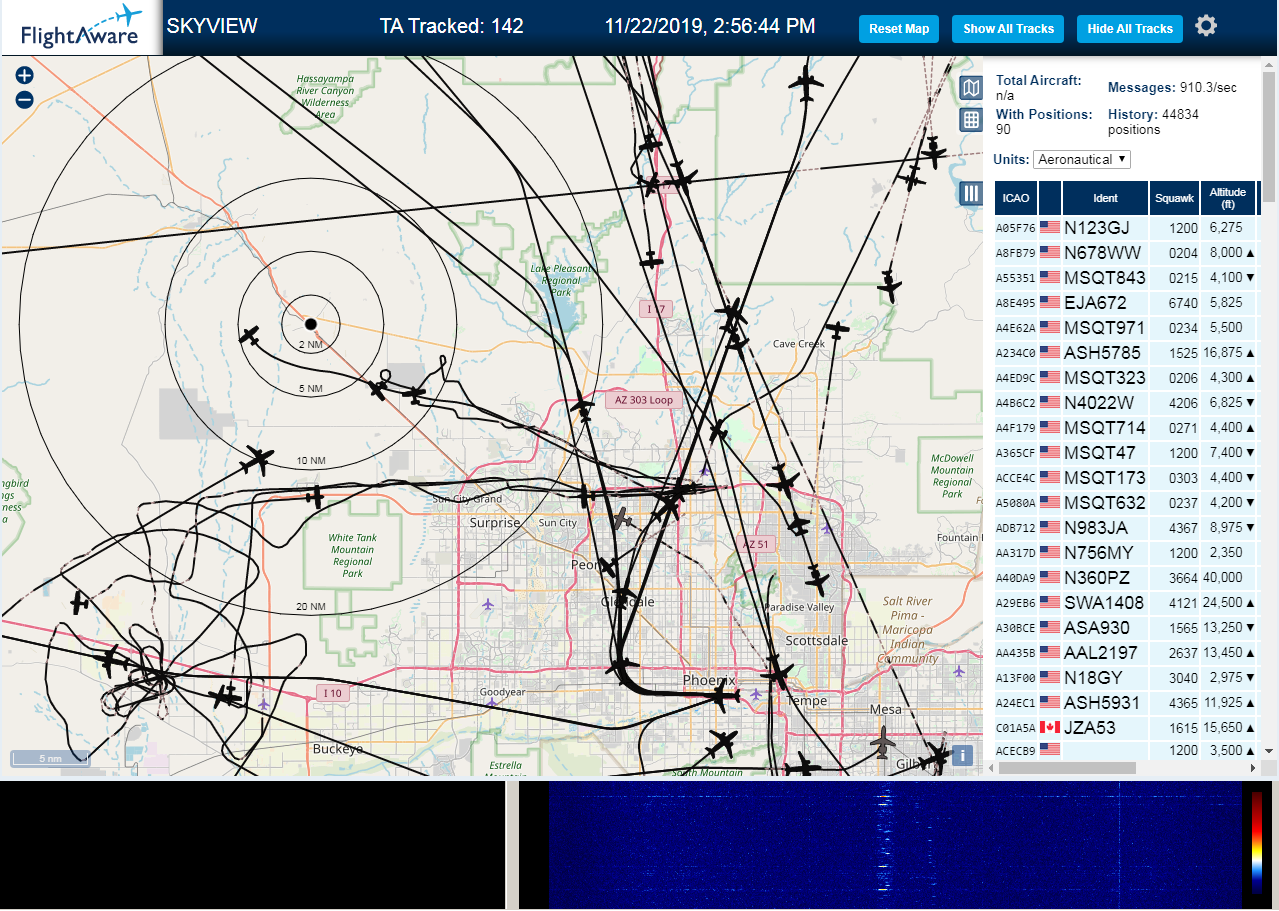Select aircraft row ASH5785
Viewport: 1279px width, 911px height.
click(x=1127, y=352)
